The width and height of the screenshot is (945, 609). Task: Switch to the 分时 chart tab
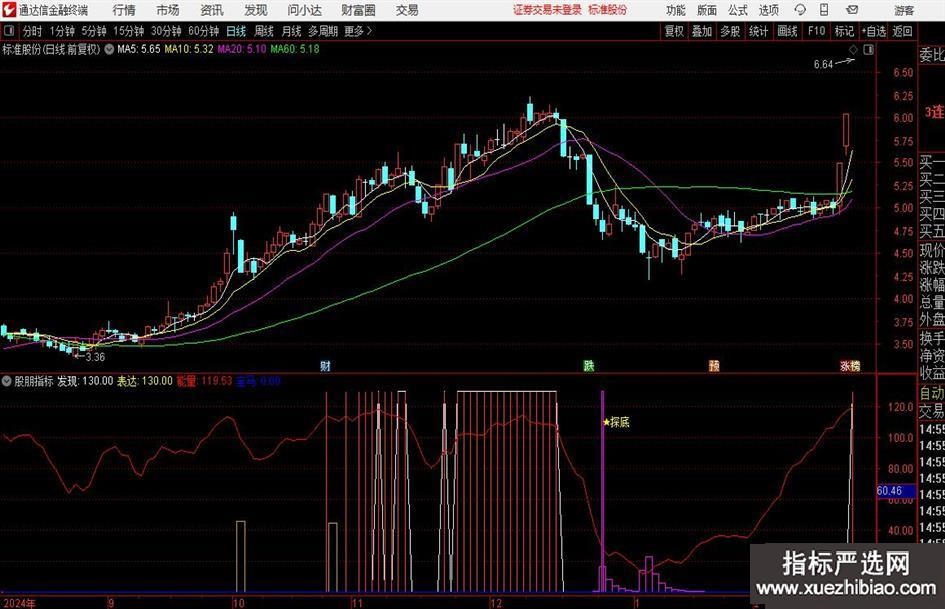pos(33,31)
